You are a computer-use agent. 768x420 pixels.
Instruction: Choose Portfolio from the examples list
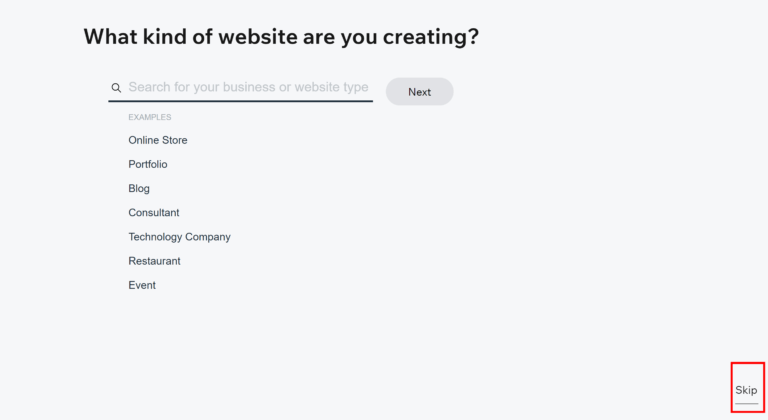[x=148, y=164]
